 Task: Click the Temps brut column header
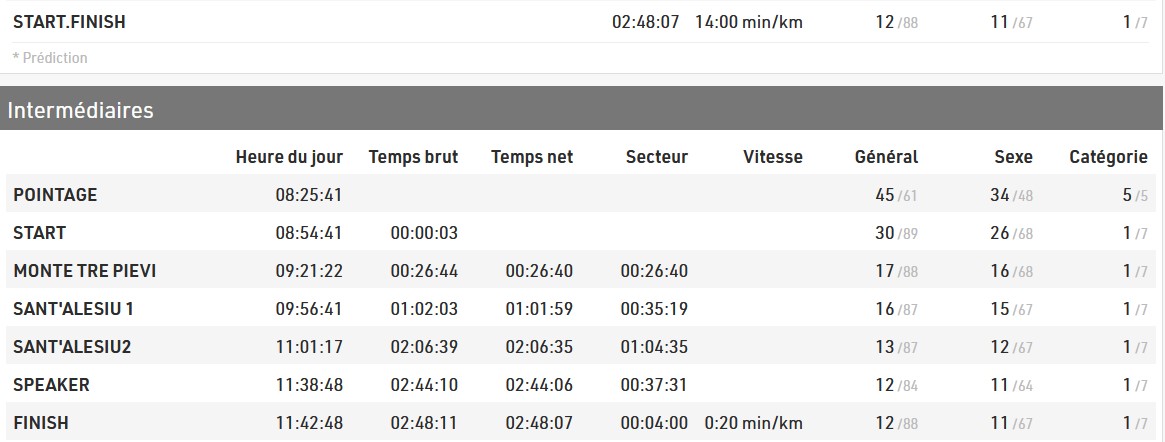[413, 157]
